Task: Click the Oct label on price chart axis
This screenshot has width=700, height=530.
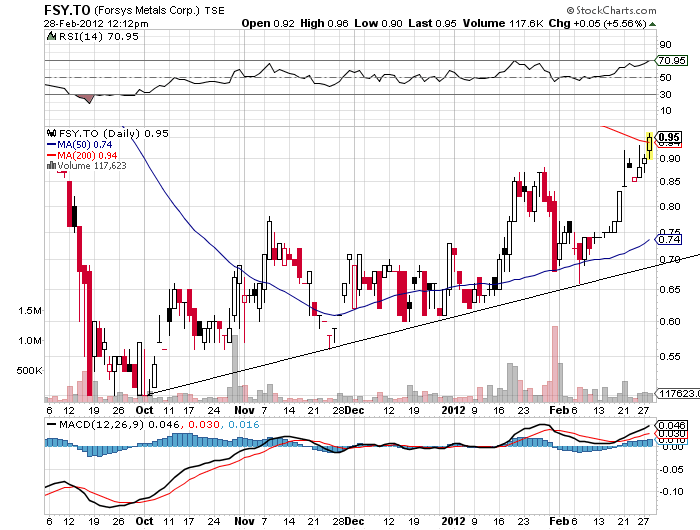Action: coord(144,410)
